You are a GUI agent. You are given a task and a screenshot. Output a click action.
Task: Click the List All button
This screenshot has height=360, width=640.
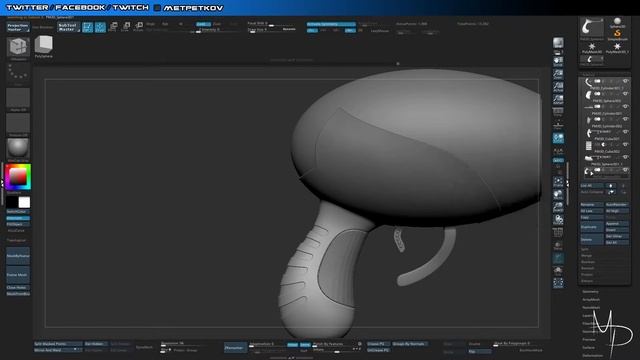592,186
